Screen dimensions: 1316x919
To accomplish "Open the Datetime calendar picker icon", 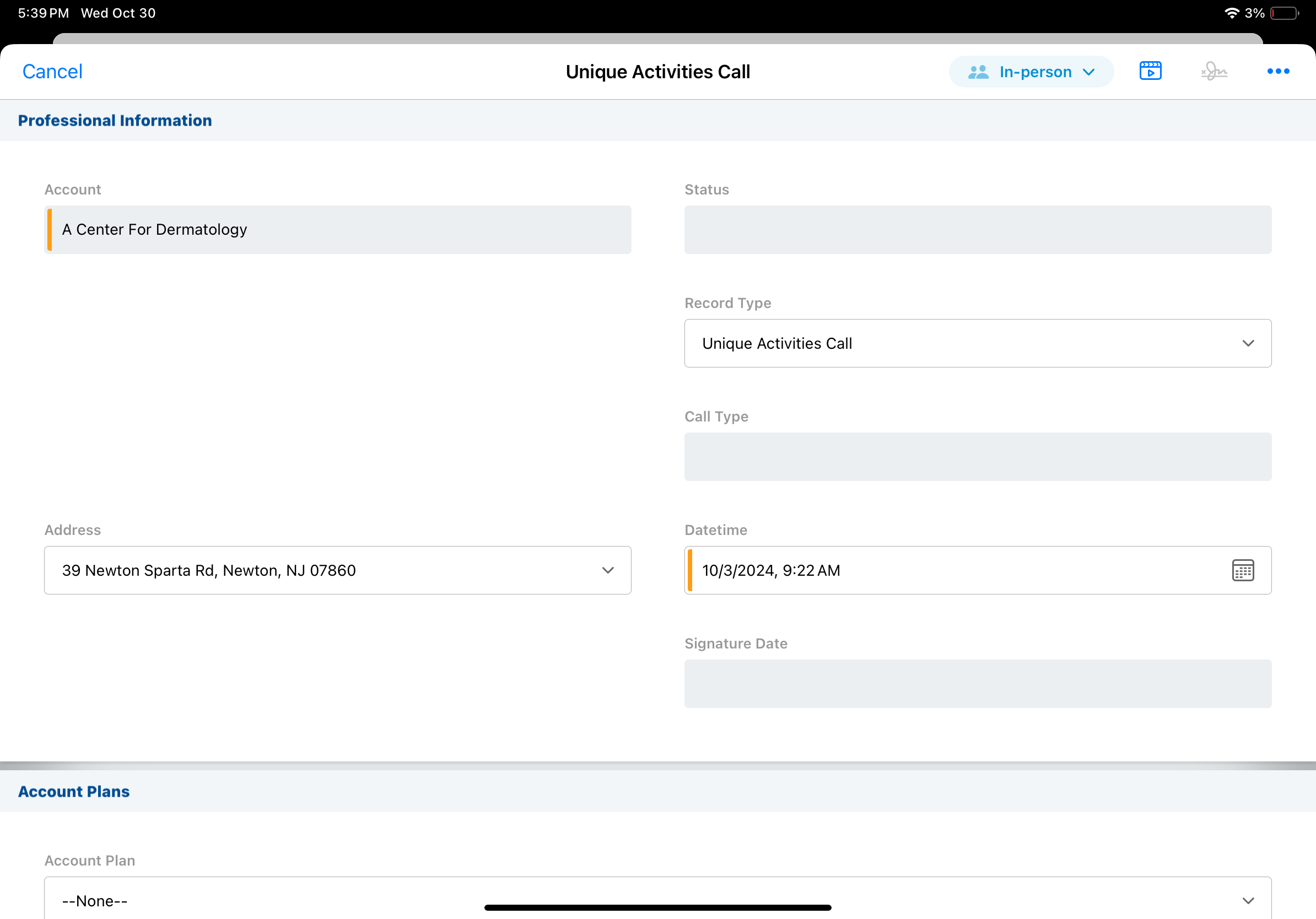I will (x=1243, y=570).
